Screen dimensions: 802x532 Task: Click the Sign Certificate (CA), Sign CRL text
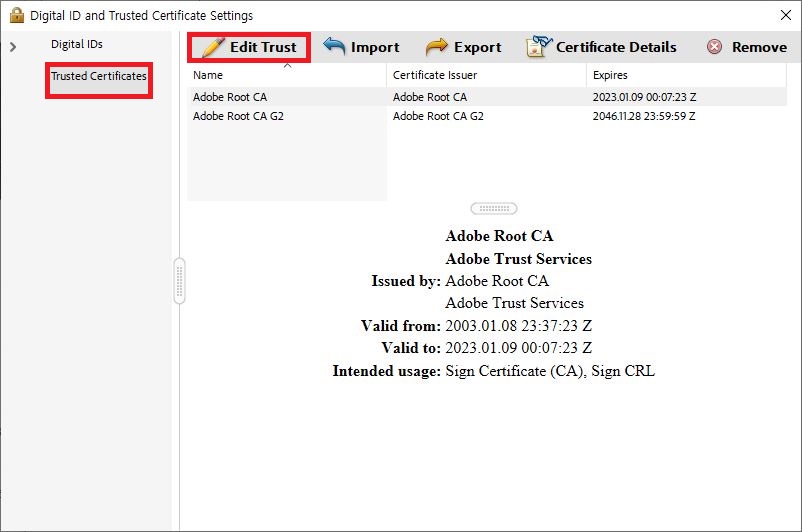(550, 371)
